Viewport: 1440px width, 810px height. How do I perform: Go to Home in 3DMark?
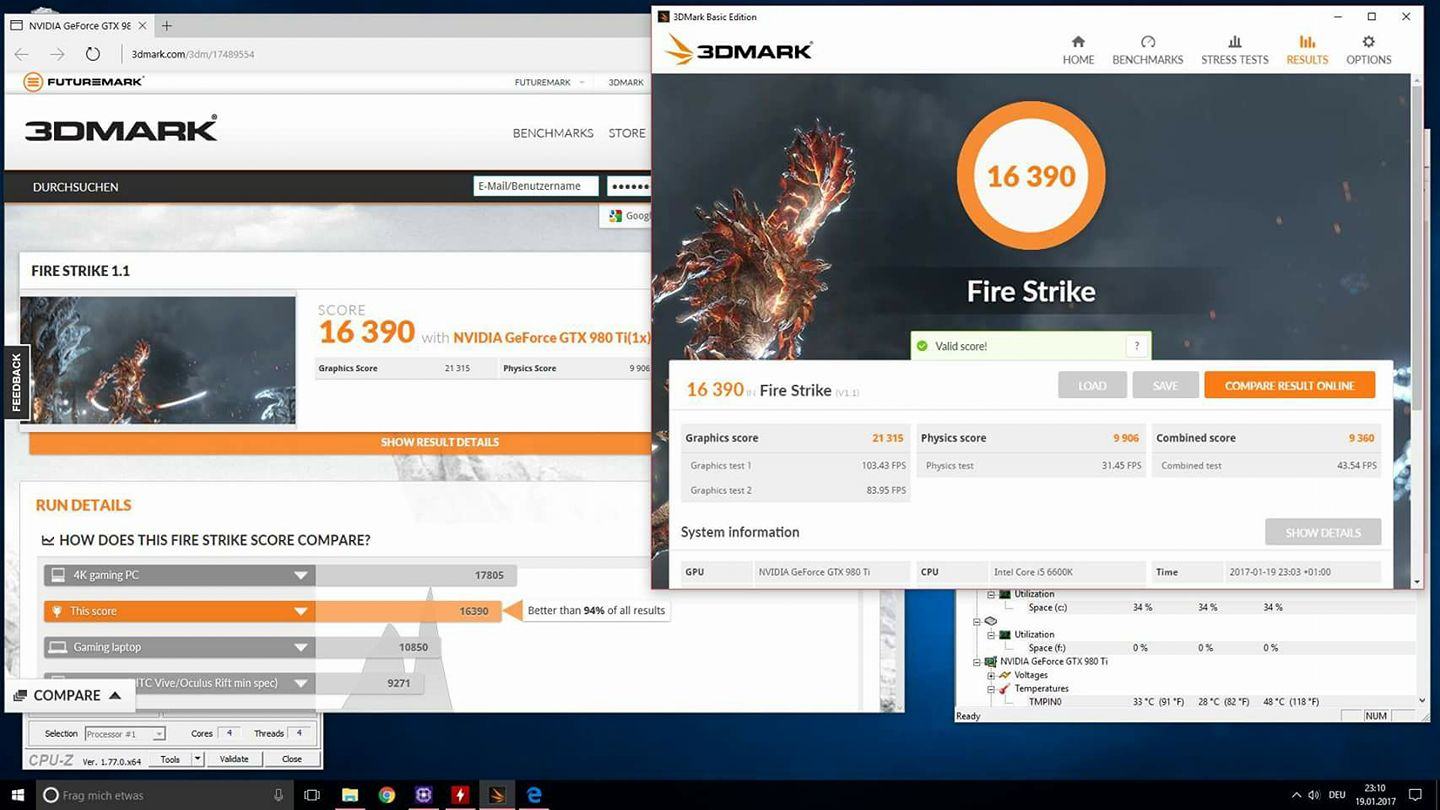(1078, 50)
